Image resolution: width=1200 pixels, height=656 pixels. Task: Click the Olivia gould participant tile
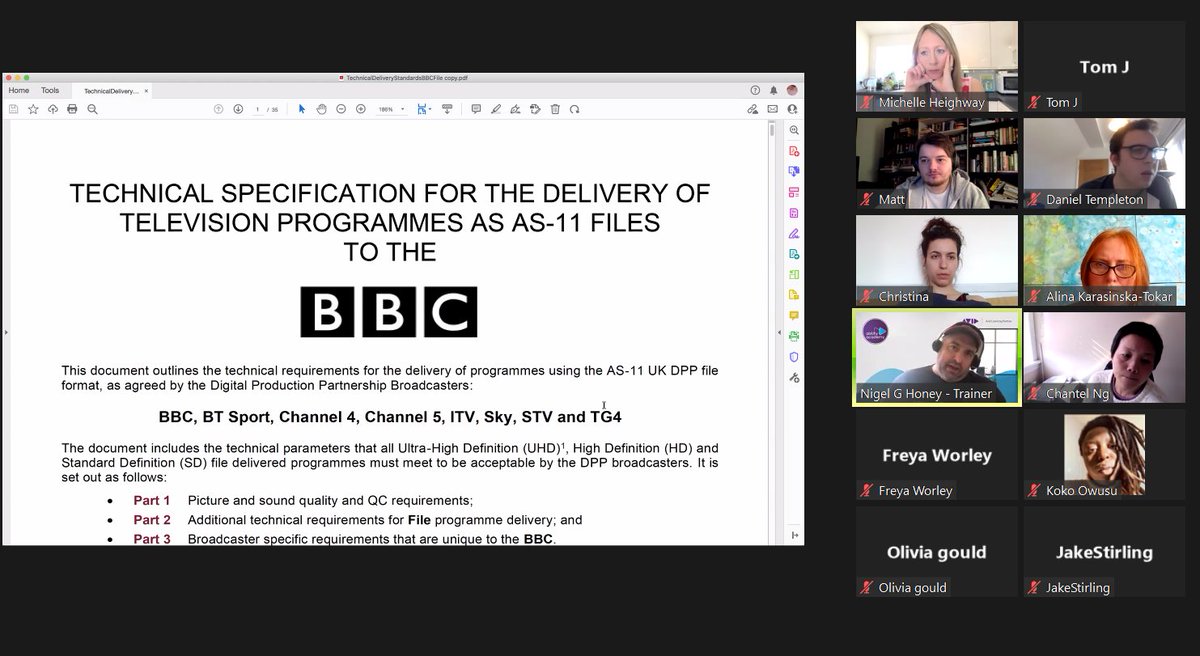[x=937, y=551]
